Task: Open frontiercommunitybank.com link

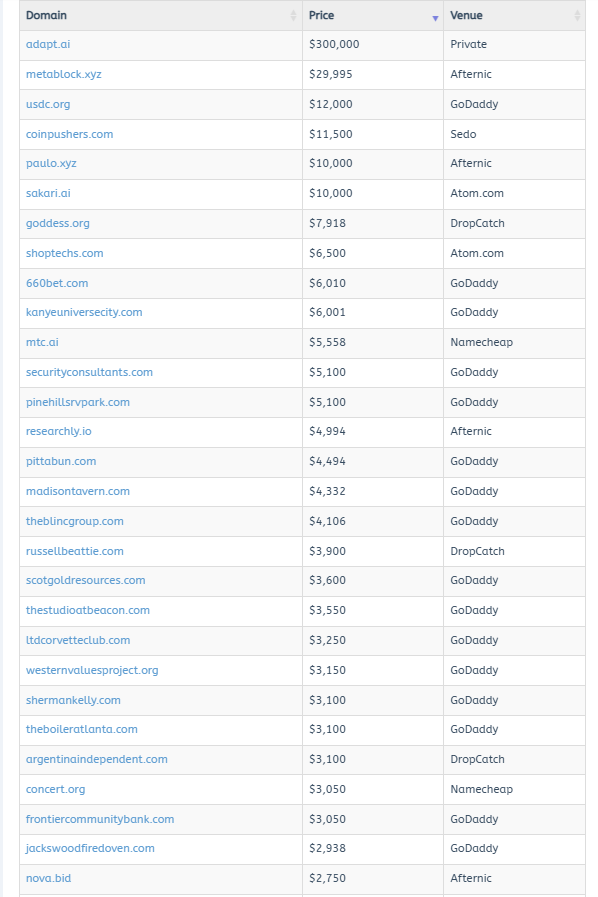Action: 100,819
